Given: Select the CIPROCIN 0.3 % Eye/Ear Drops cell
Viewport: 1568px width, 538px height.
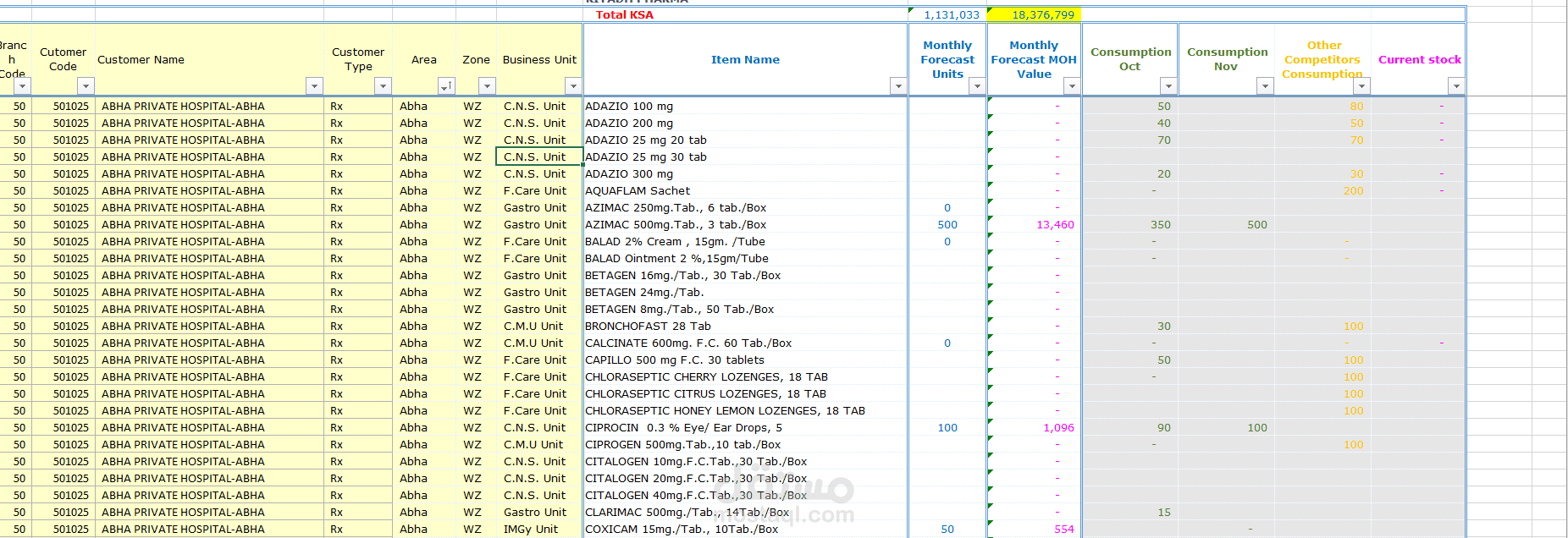Looking at the screenshot, I should (746, 428).
